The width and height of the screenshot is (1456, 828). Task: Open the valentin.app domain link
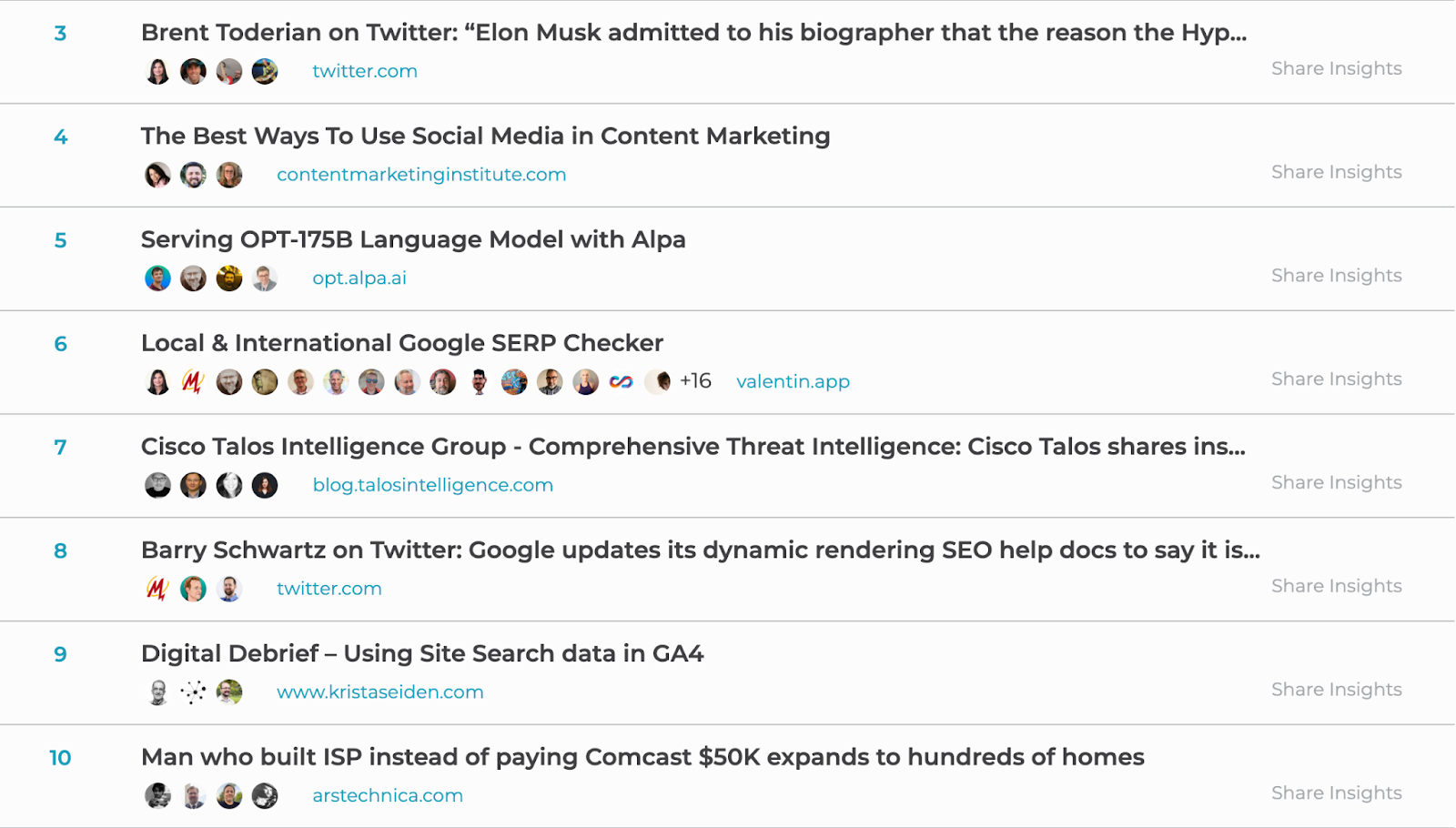(793, 381)
